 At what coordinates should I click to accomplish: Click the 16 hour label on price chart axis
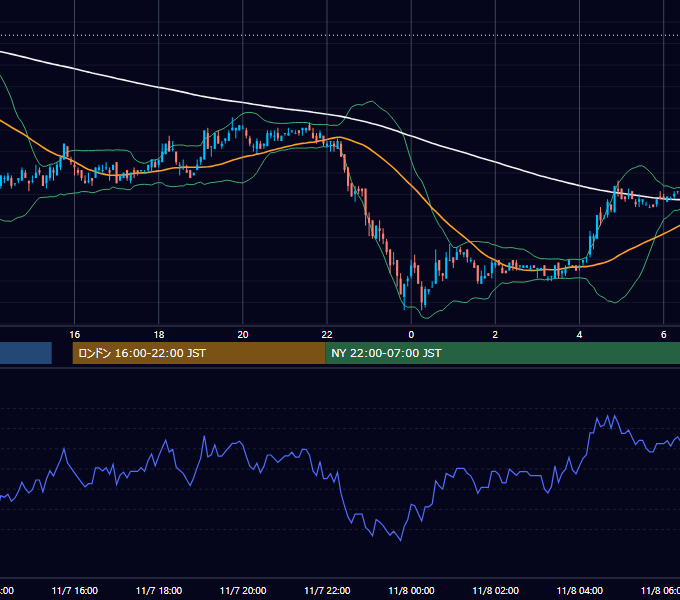click(x=75, y=335)
